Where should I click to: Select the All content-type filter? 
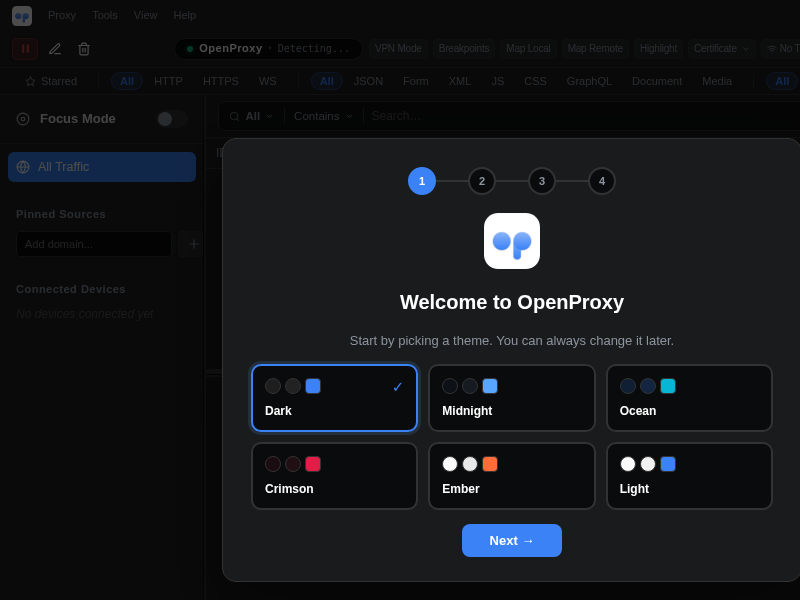pos(327,82)
